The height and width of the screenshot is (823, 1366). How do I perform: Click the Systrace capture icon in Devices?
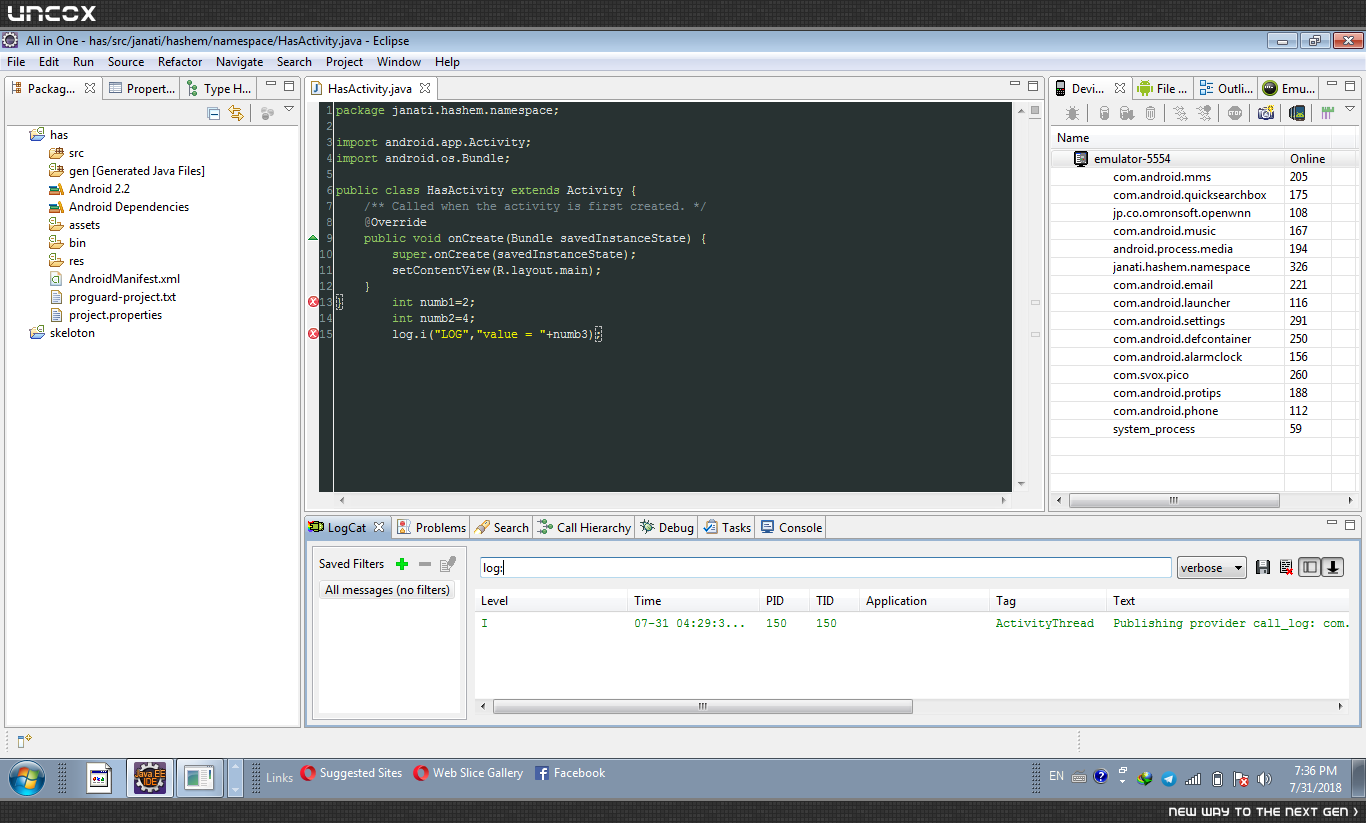[1328, 114]
